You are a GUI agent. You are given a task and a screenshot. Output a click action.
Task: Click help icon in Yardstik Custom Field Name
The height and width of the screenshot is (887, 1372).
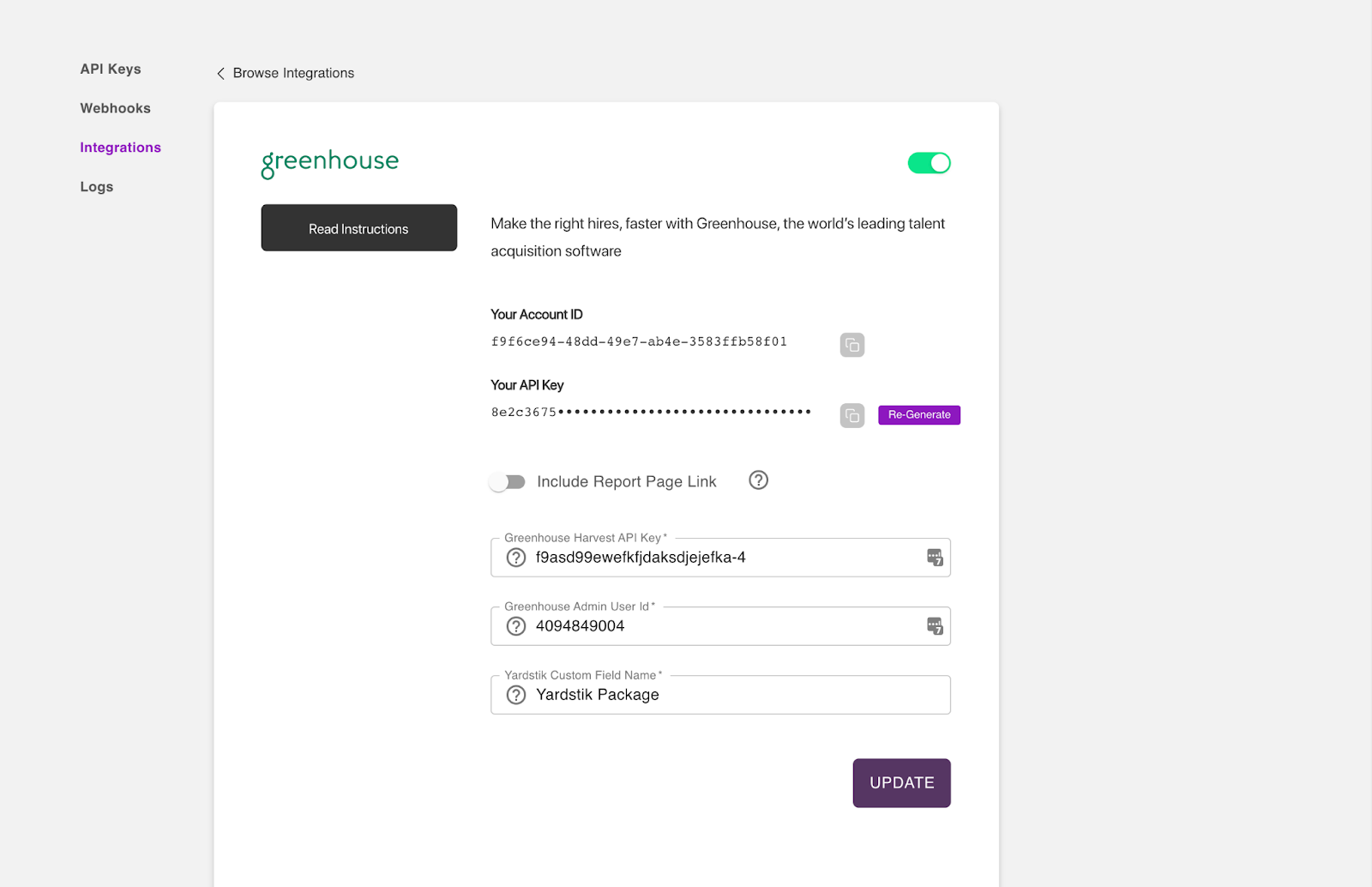pyautogui.click(x=515, y=695)
